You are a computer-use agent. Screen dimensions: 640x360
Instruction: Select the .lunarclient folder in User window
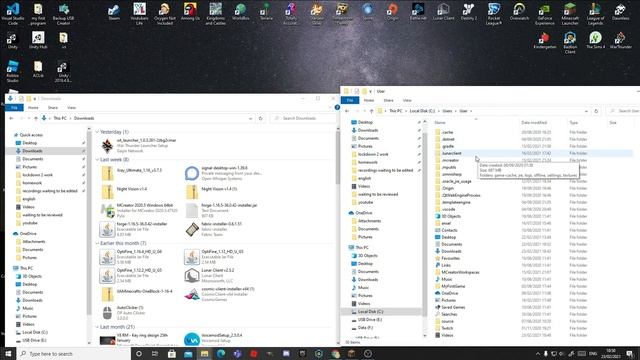(533, 153)
